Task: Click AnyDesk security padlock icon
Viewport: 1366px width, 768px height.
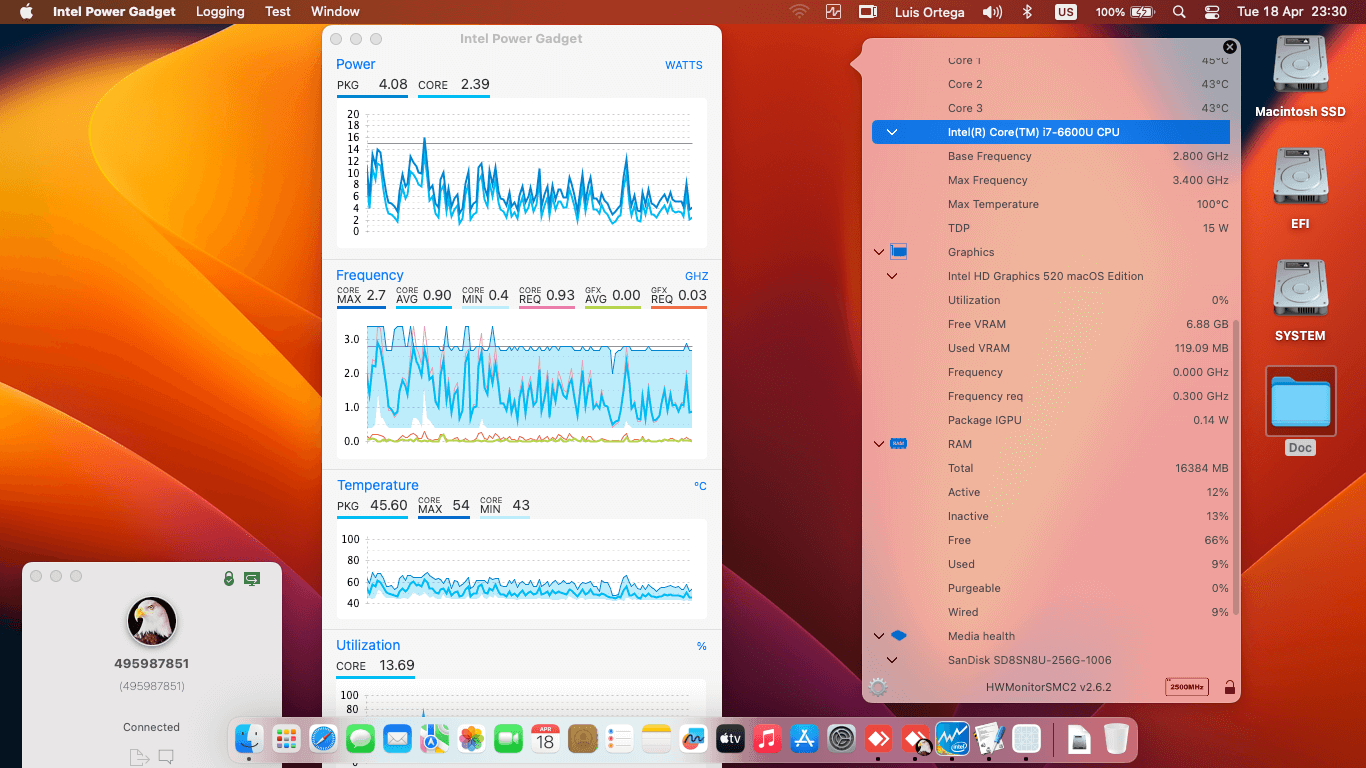Action: click(x=229, y=578)
